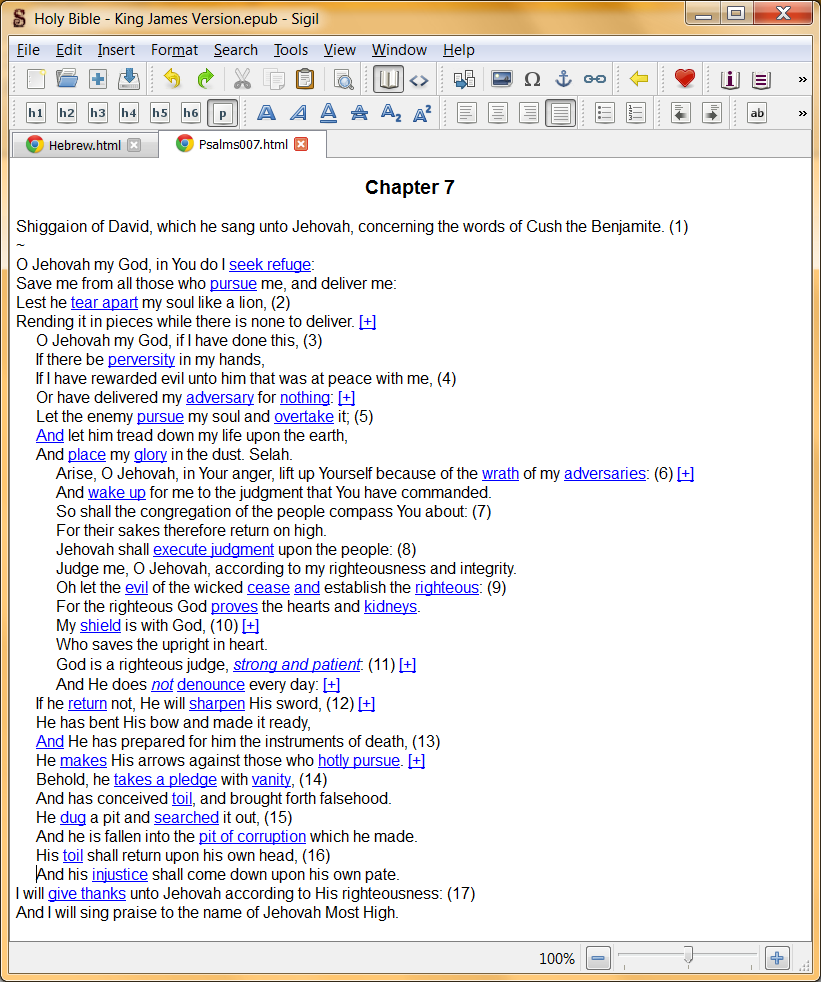Image resolution: width=821 pixels, height=982 pixels.
Task: Open the Format menu
Action: [174, 50]
